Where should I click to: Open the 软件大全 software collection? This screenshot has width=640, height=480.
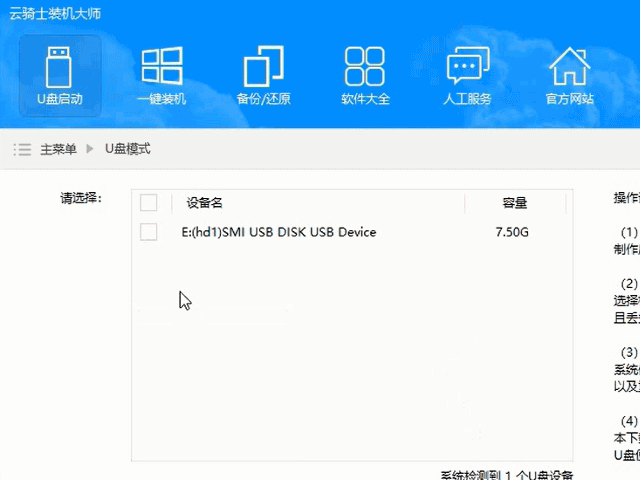pyautogui.click(x=365, y=76)
